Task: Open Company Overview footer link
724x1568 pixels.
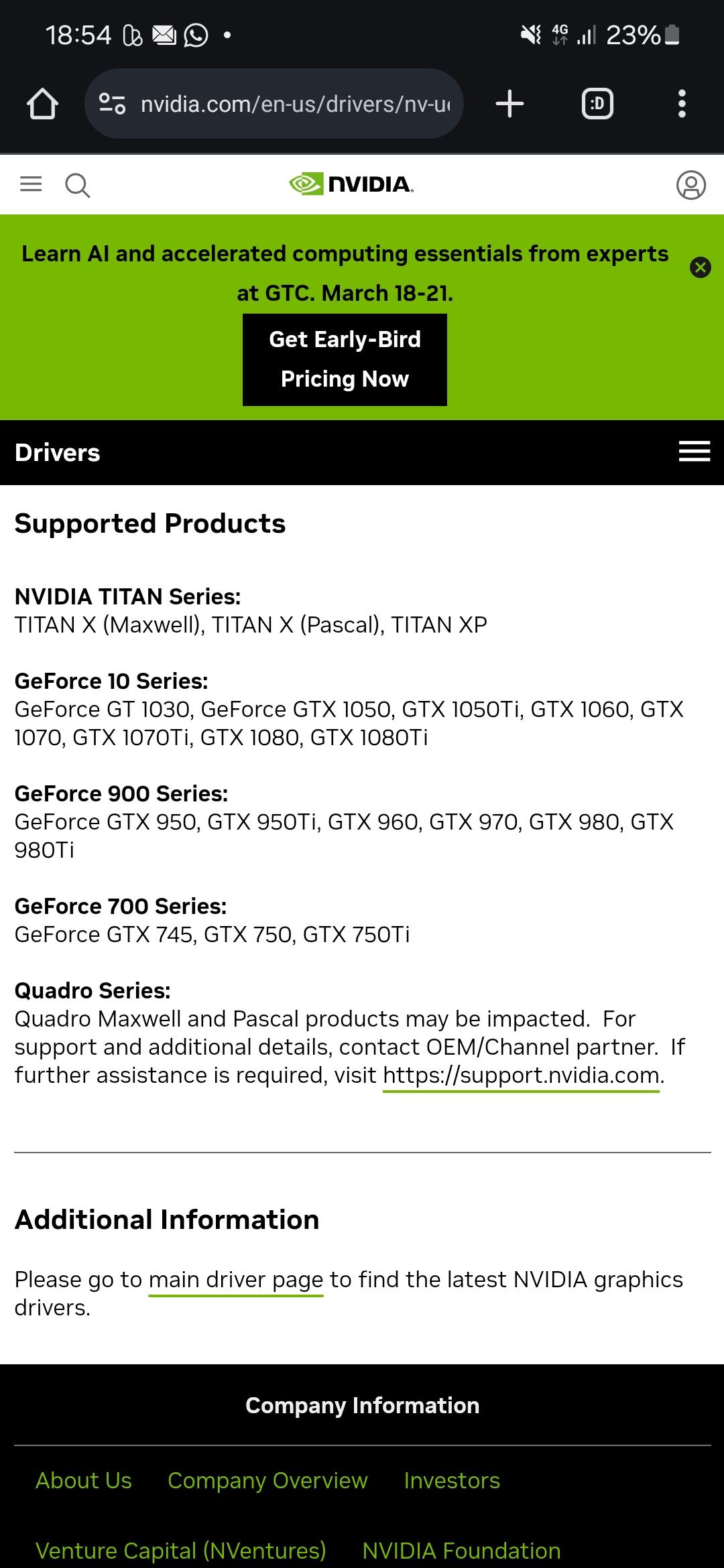Action: (x=267, y=1480)
